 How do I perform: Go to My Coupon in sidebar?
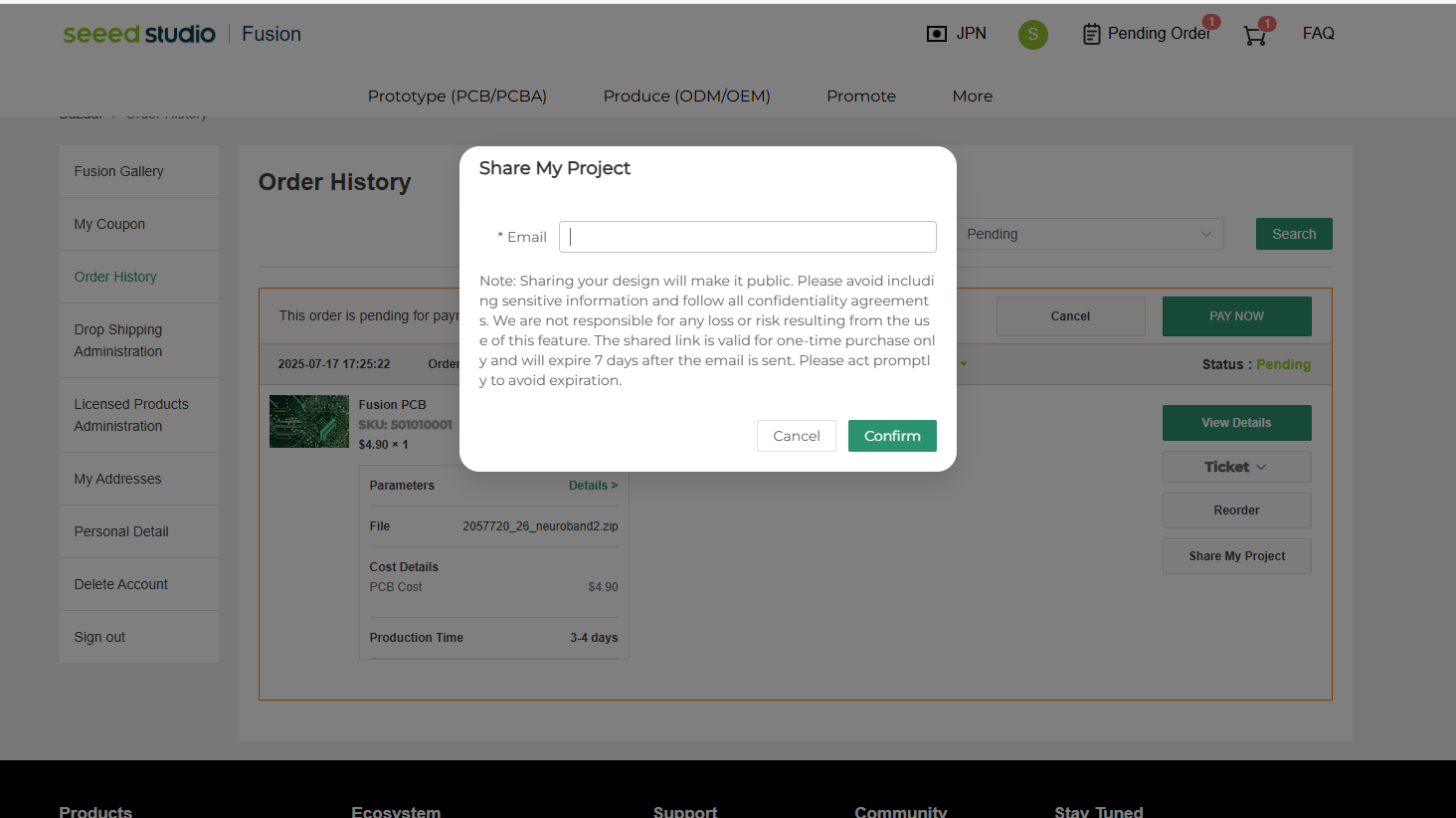click(x=109, y=224)
